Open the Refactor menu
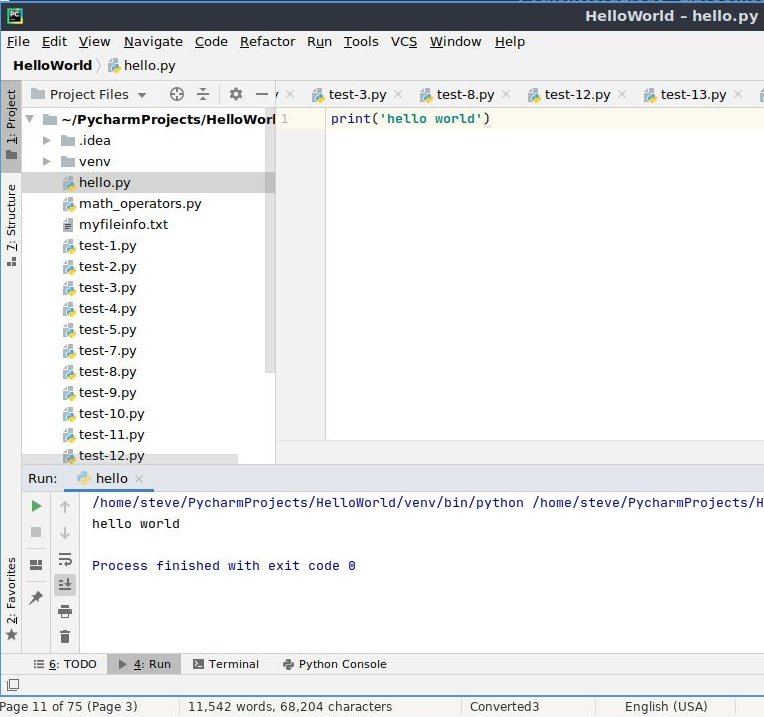This screenshot has height=717, width=764. click(x=267, y=42)
